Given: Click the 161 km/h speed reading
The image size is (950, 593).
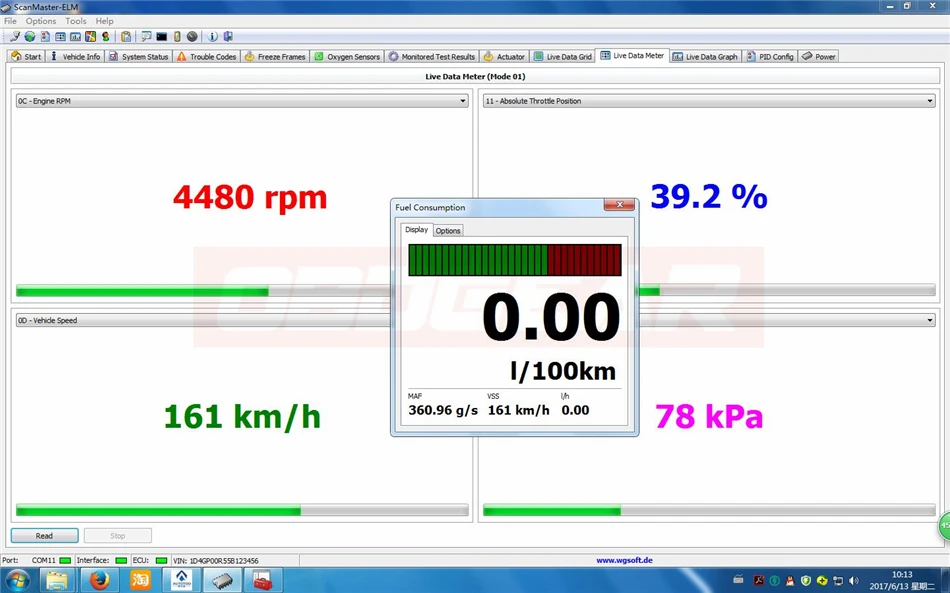Looking at the screenshot, I should (x=242, y=417).
